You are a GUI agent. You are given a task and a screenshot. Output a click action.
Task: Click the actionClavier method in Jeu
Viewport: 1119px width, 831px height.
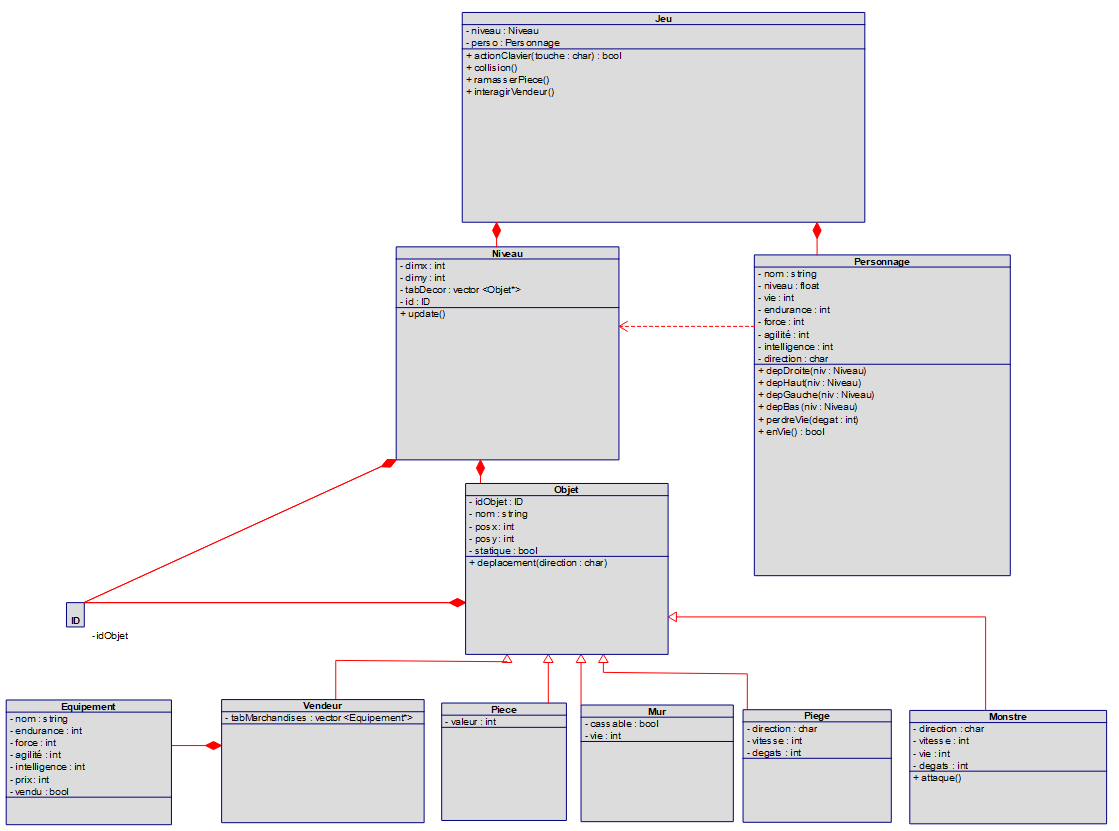point(546,55)
